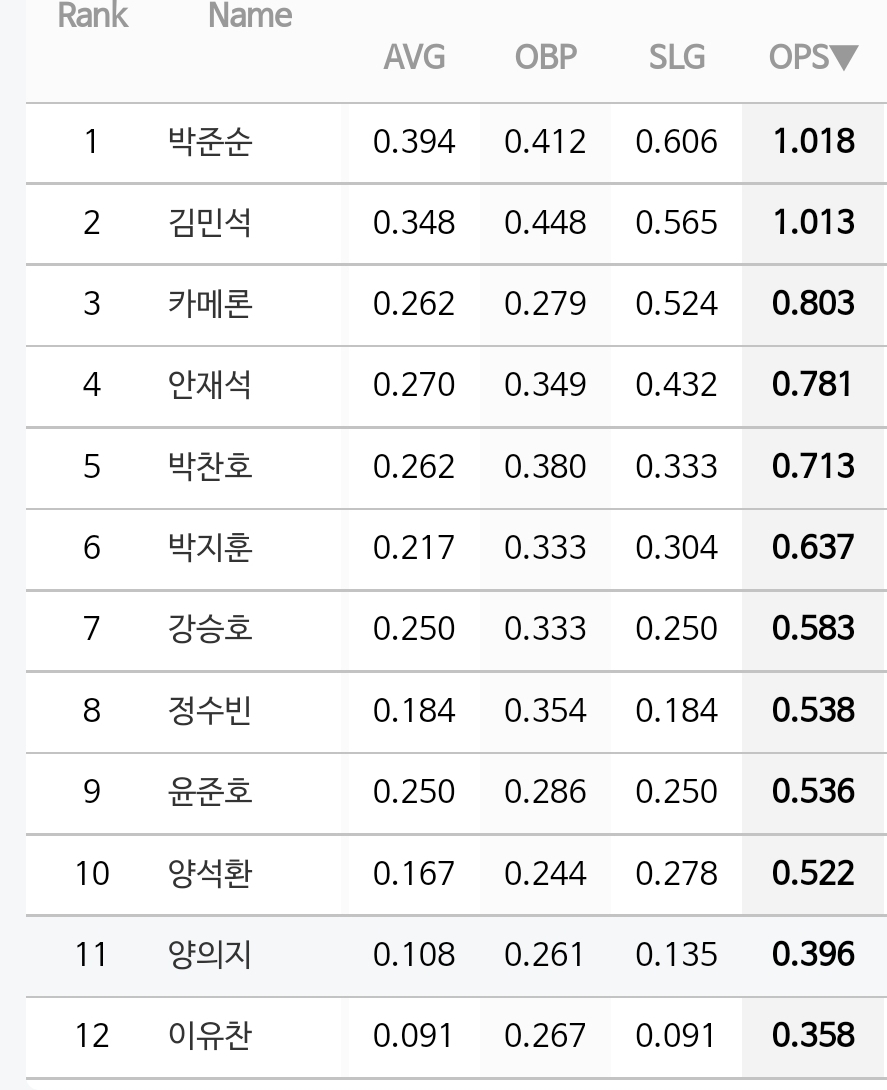Image resolution: width=887 pixels, height=1090 pixels.
Task: Sort table by OBP column header
Action: (546, 57)
